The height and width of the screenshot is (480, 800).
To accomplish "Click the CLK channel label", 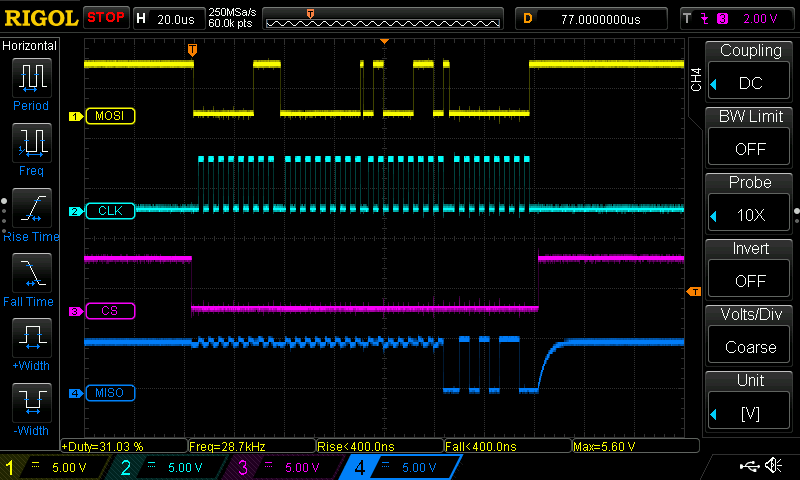I will click(x=110, y=211).
